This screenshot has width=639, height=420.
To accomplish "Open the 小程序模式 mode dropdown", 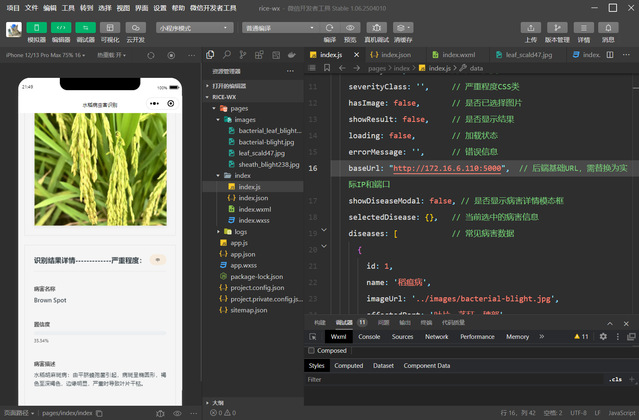I will click(195, 28).
